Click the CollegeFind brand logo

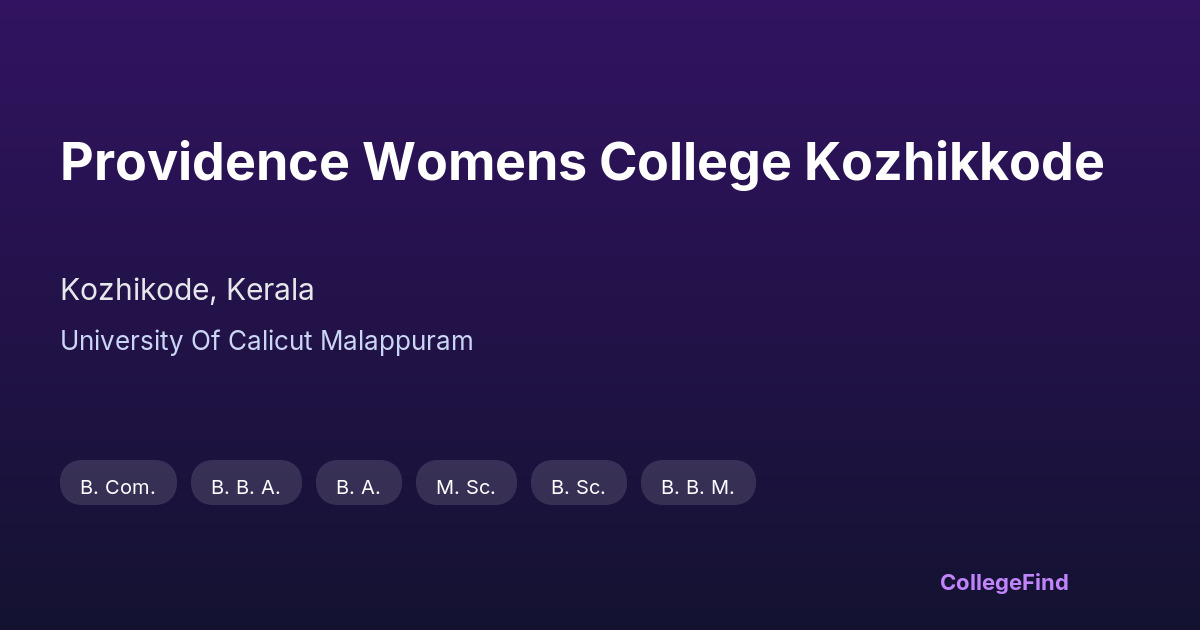coord(1004,582)
